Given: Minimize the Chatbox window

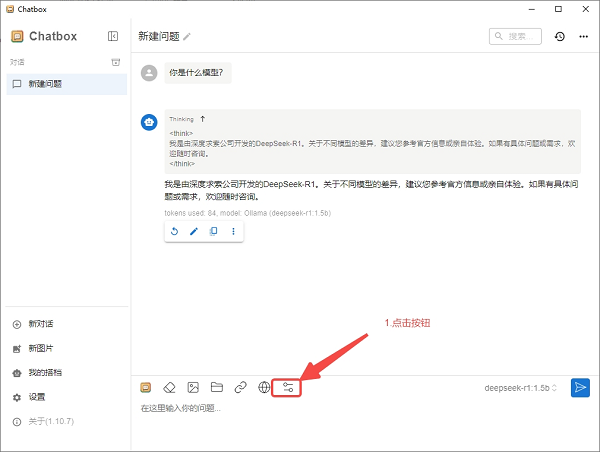Looking at the screenshot, I should coord(532,9).
